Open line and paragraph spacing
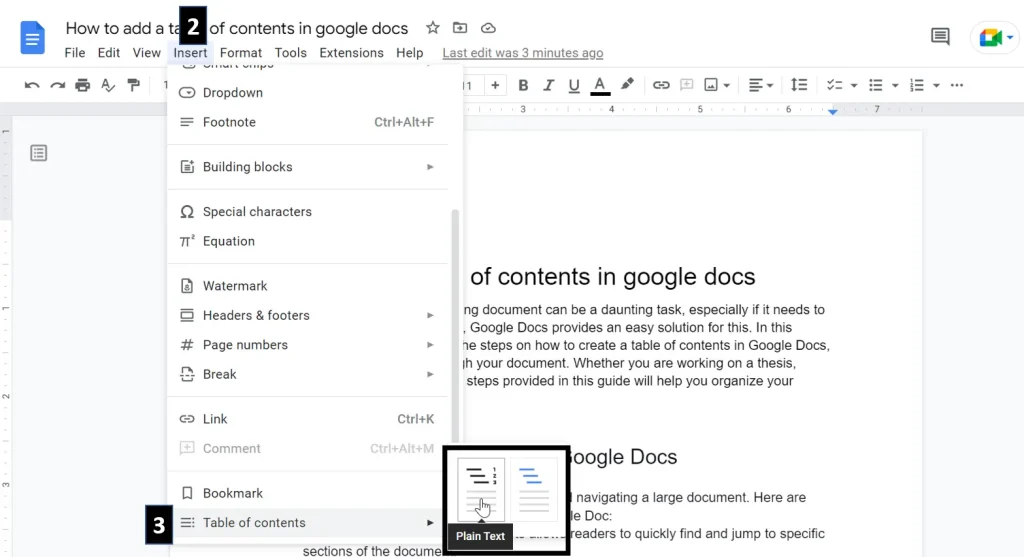 (x=799, y=85)
